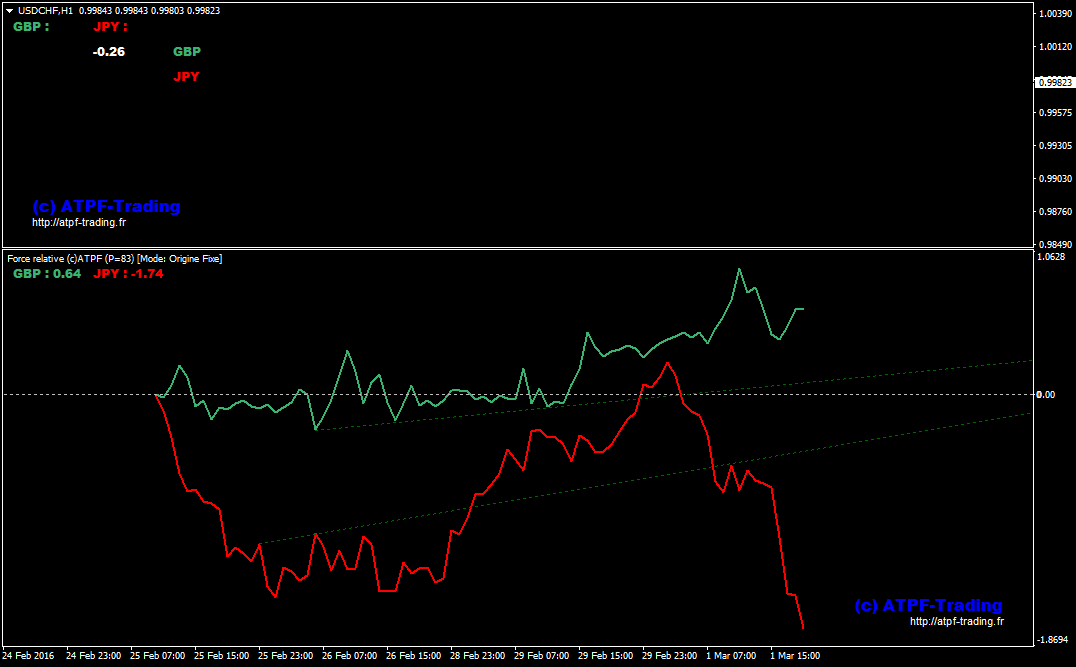Click the 'GBP :' header label
The width and height of the screenshot is (1076, 667).
click(x=32, y=27)
